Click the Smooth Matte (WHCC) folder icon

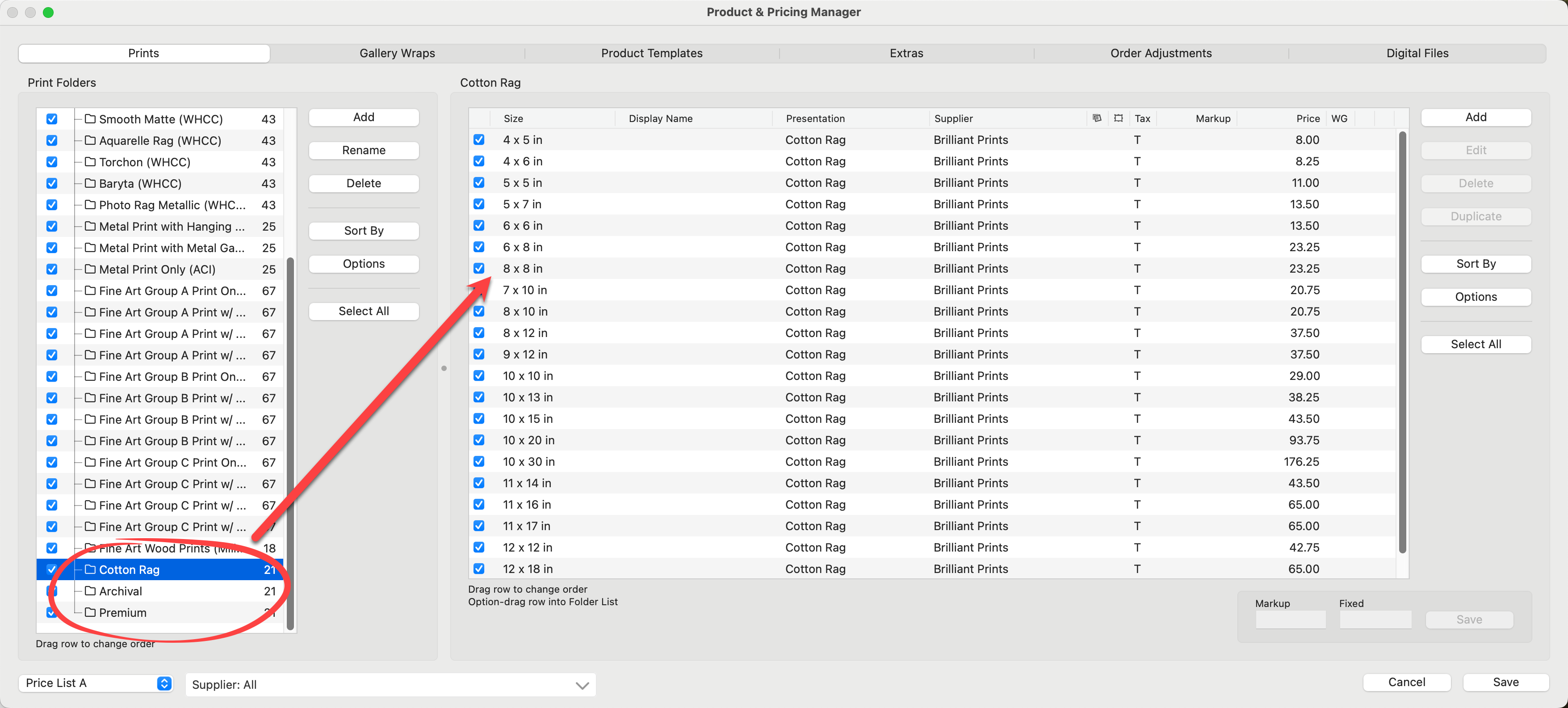coord(90,119)
